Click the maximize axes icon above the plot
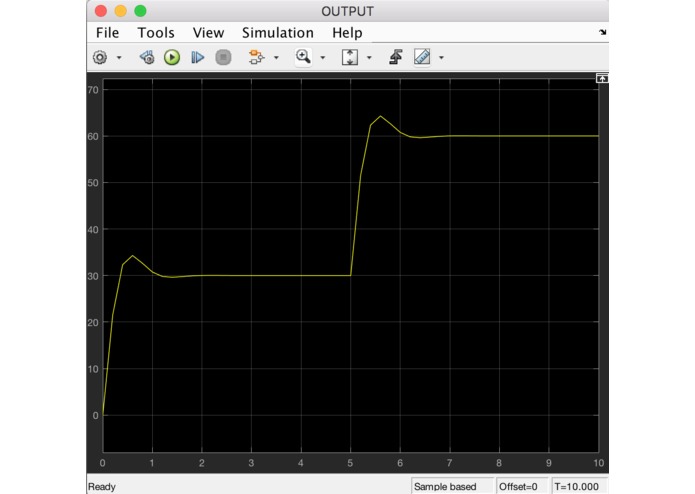Viewport: 695px width, 494px height. pyautogui.click(x=602, y=78)
